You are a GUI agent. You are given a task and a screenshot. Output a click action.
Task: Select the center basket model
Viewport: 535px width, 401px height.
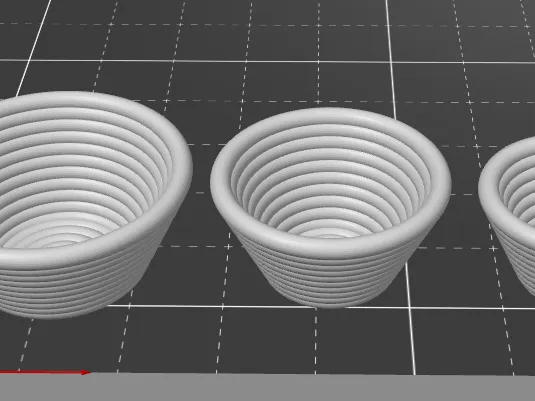tap(331, 208)
